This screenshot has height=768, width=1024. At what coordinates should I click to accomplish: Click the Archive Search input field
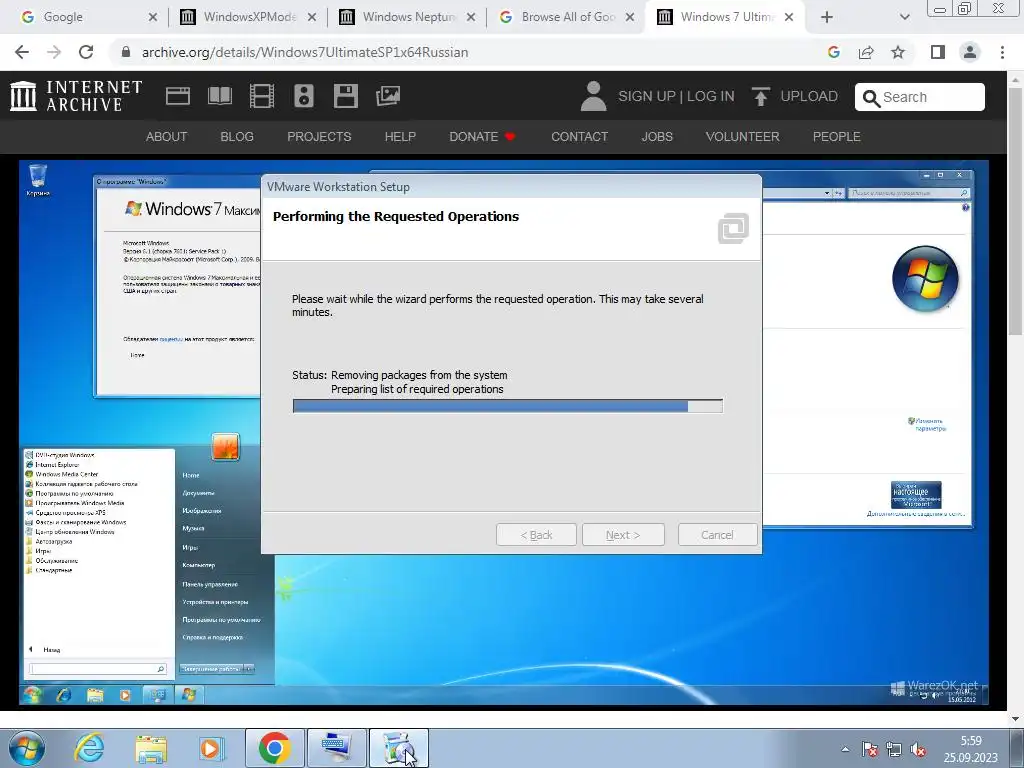coord(920,97)
